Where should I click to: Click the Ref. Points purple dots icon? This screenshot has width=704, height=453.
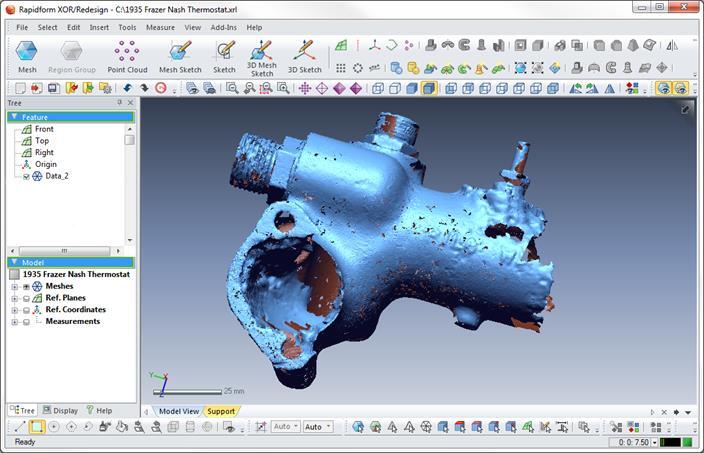(x=409, y=45)
